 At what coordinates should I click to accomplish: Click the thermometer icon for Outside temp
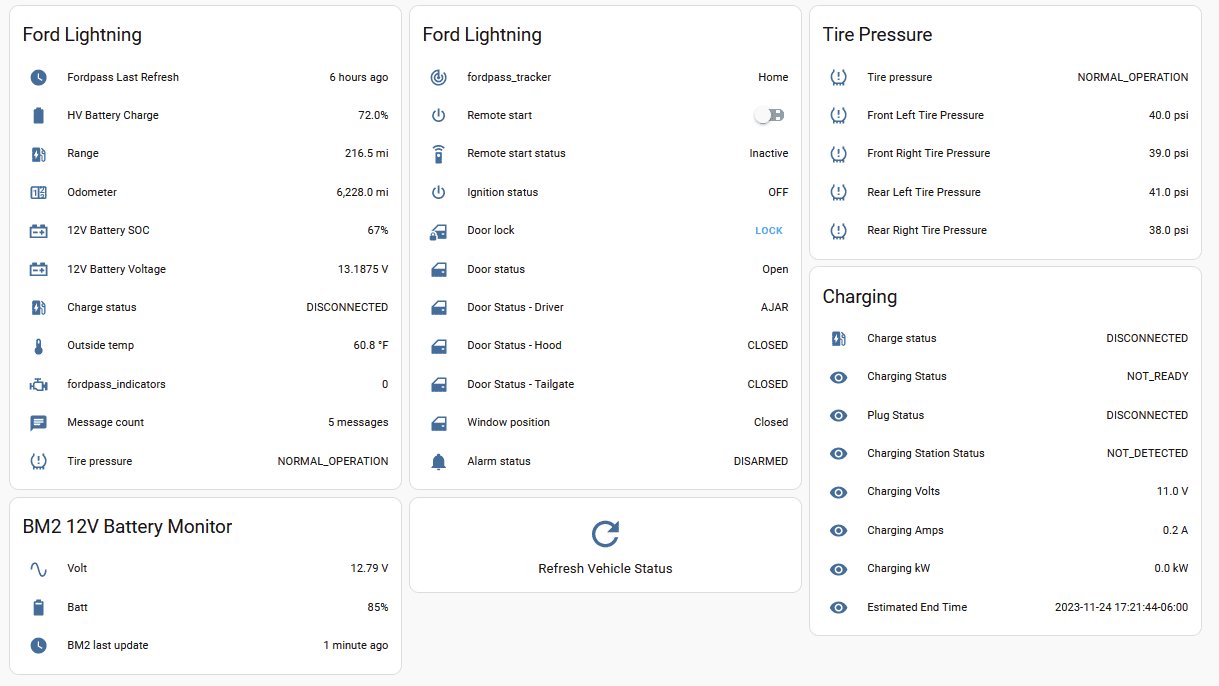(x=38, y=346)
